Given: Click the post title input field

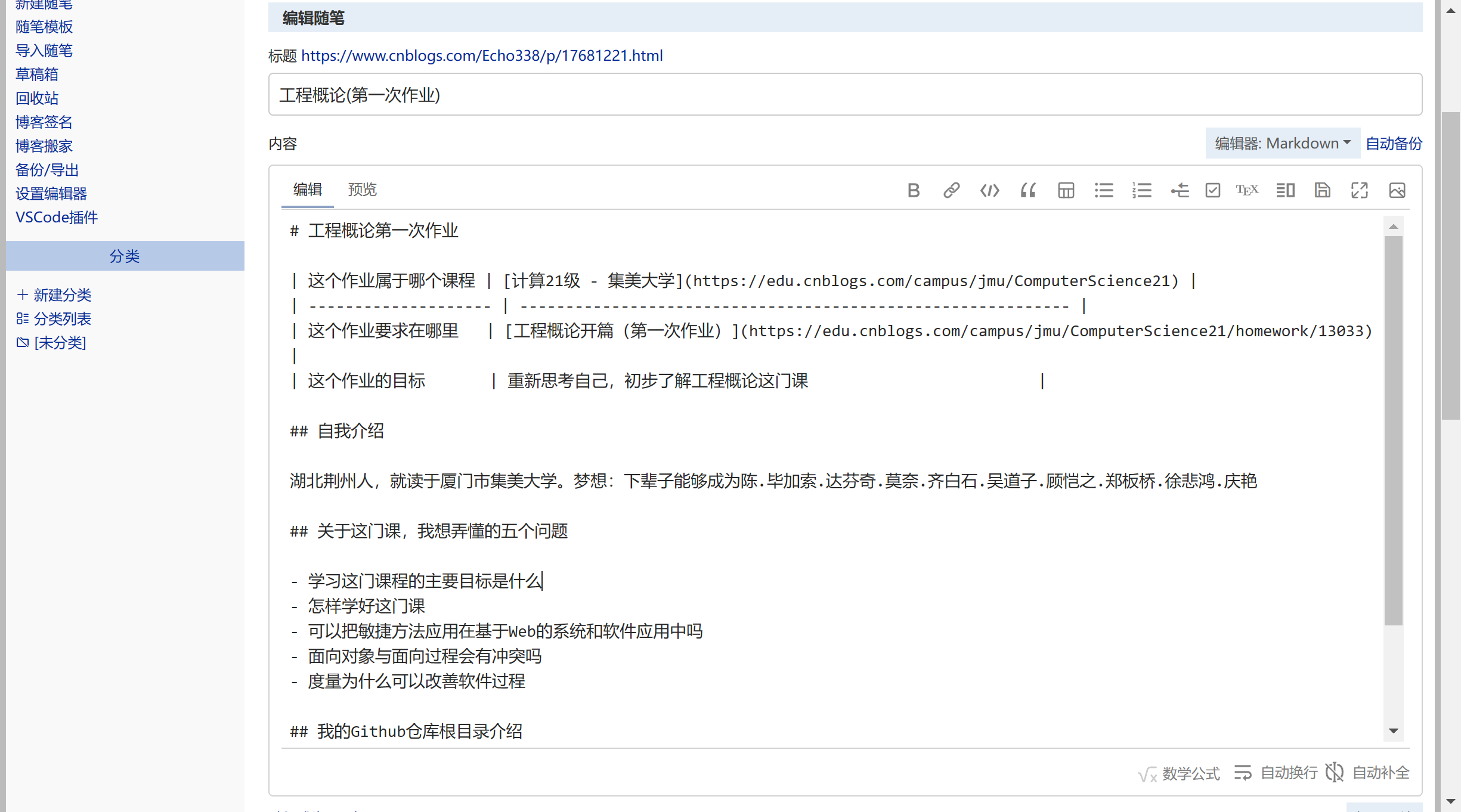Looking at the screenshot, I should pyautogui.click(x=844, y=95).
